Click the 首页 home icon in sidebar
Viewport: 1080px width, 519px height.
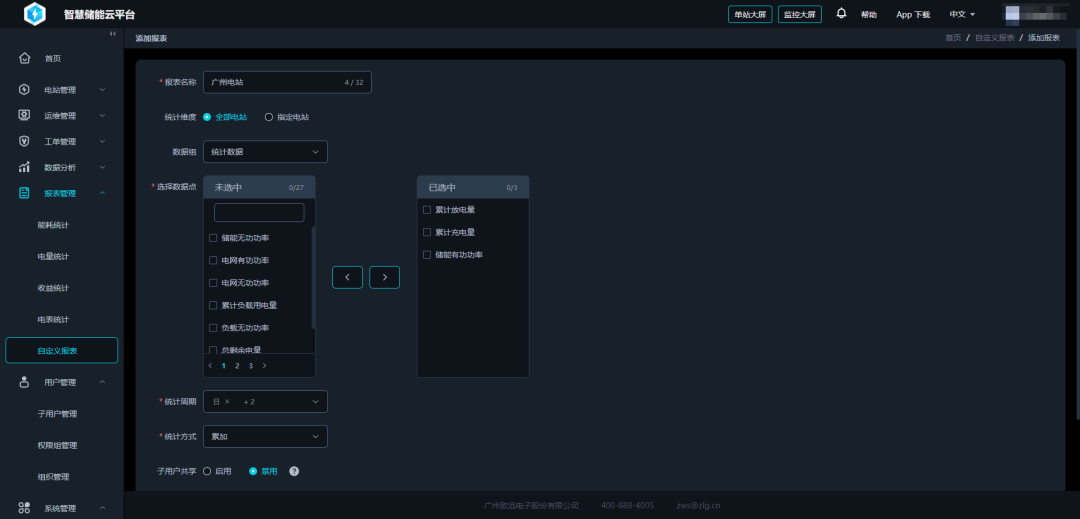pos(24,58)
